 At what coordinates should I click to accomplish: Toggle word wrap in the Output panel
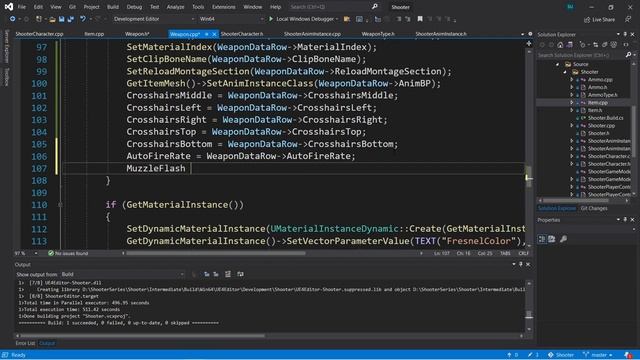point(240,274)
